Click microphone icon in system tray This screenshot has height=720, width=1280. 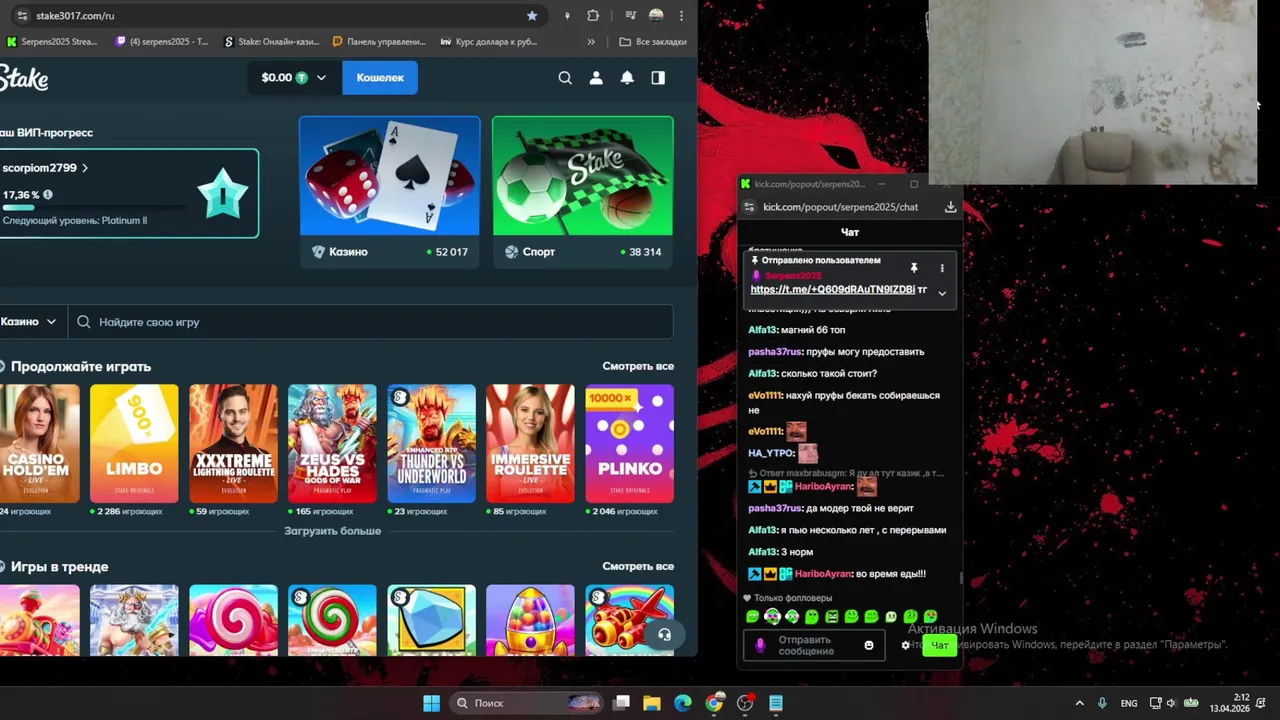pos(1102,703)
